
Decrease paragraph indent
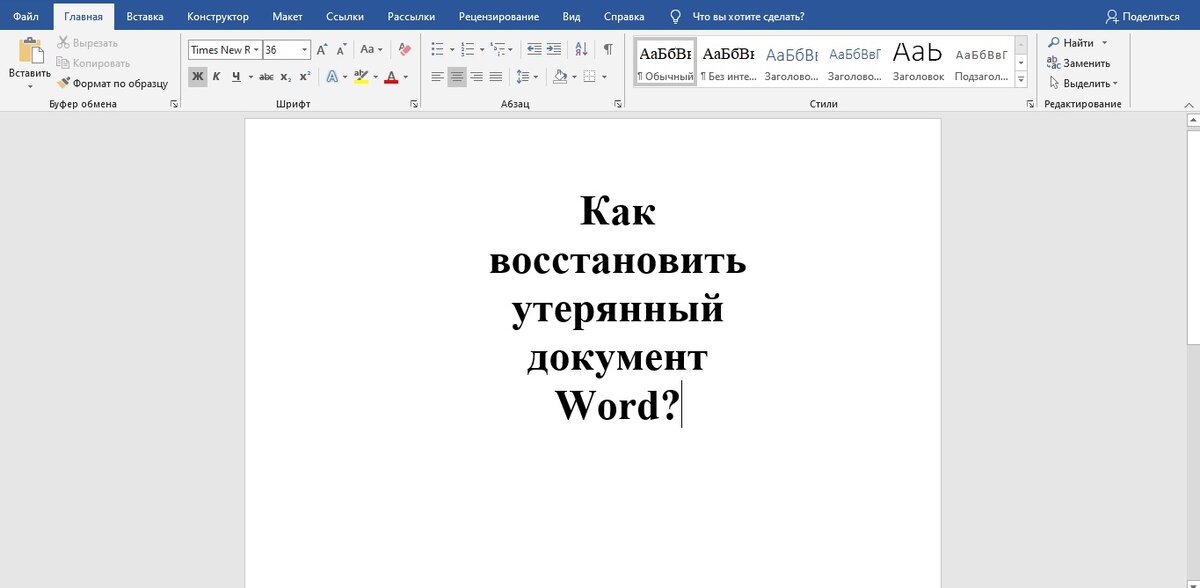pyautogui.click(x=533, y=49)
